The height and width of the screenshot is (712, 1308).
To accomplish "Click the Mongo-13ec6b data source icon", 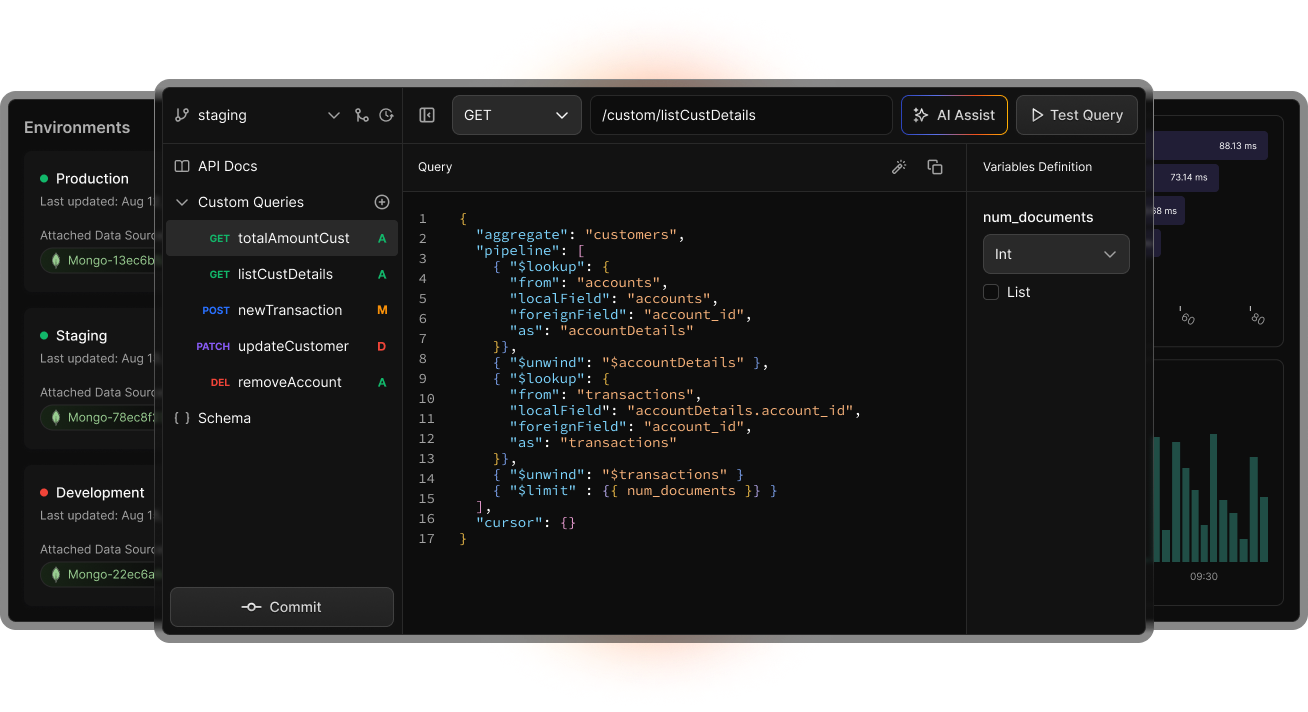I will pos(55,261).
